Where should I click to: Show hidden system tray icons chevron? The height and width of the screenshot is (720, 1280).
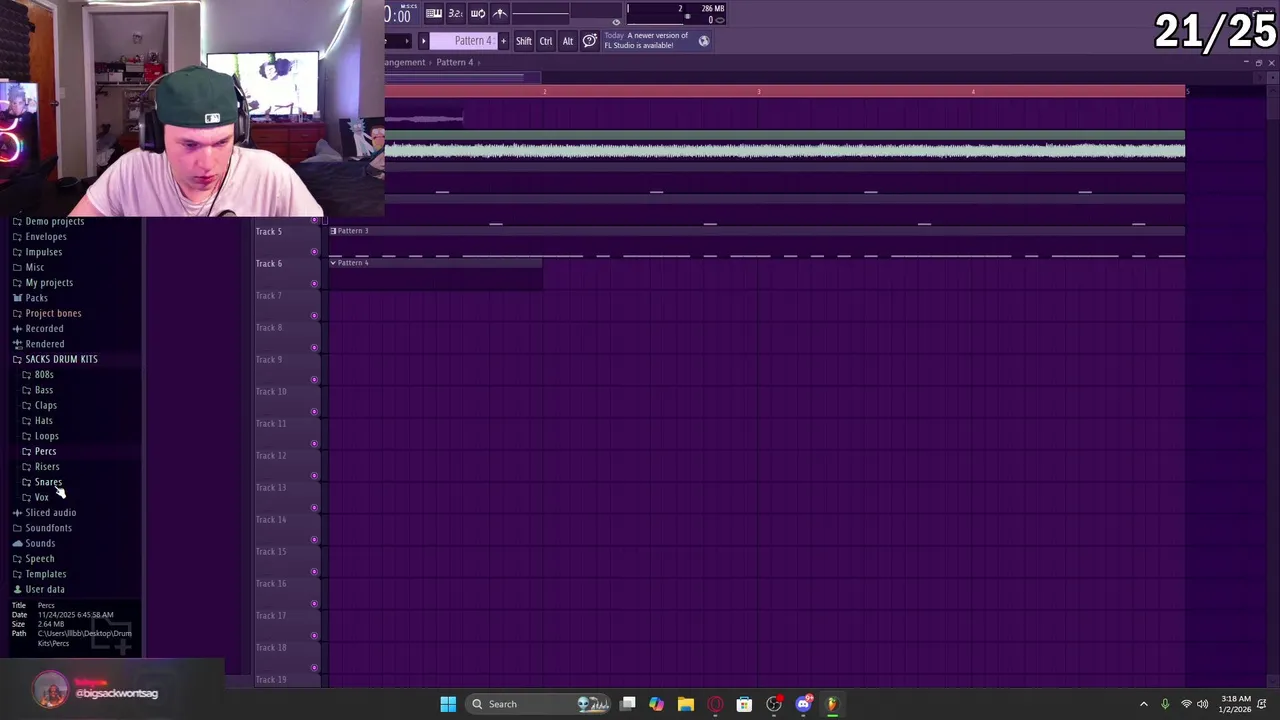1144,704
